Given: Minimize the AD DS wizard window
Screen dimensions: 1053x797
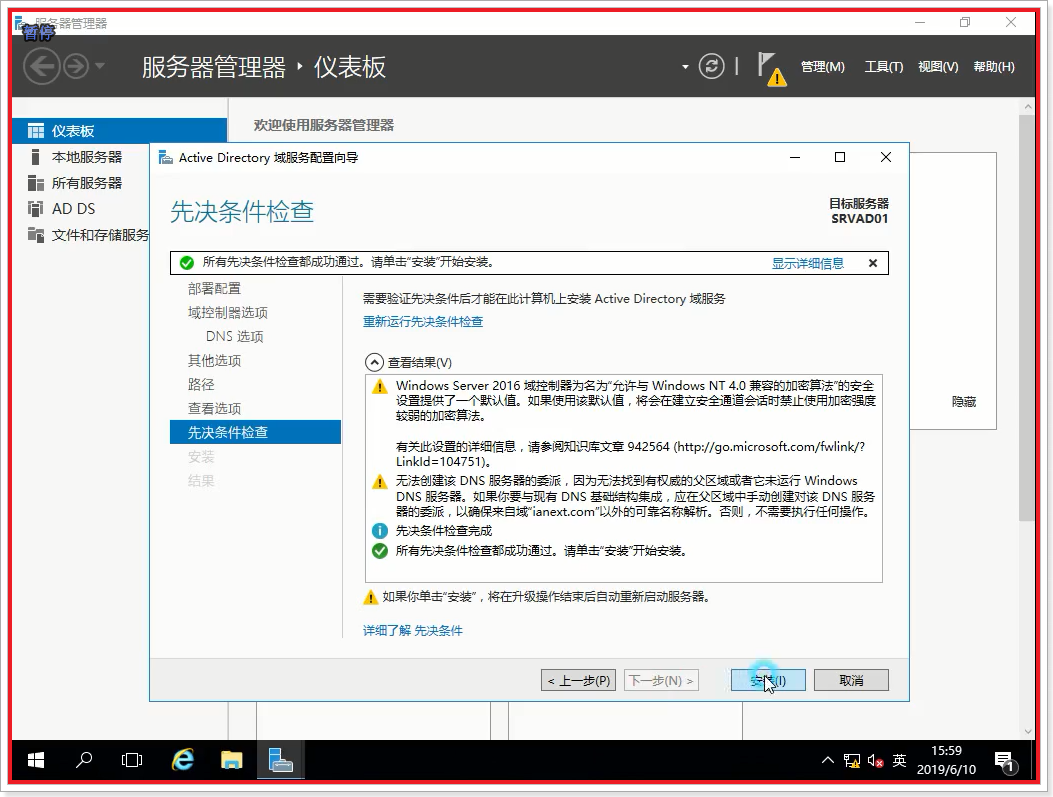Looking at the screenshot, I should coord(795,157).
